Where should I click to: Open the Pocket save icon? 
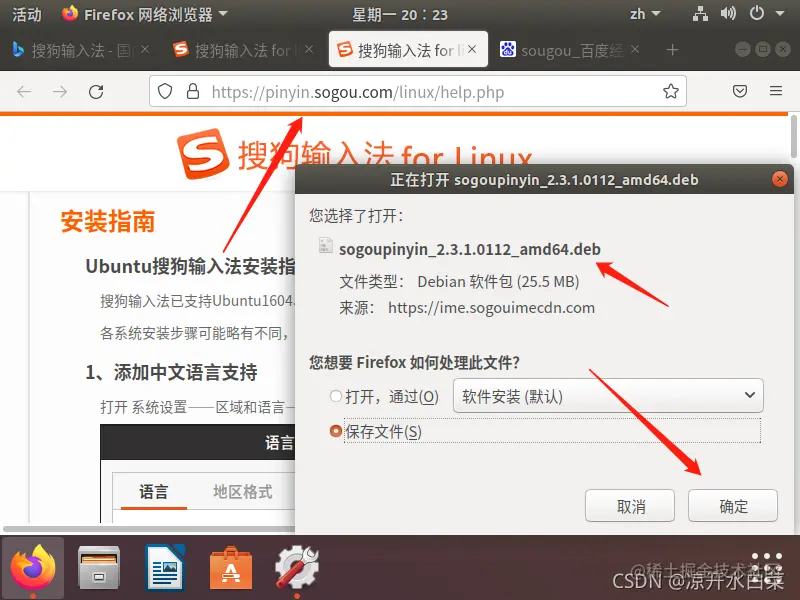tap(740, 91)
